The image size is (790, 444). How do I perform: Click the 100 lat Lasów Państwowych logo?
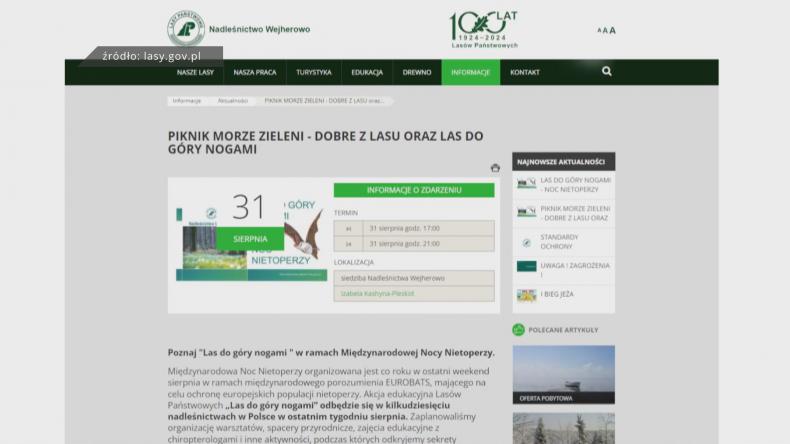[x=484, y=30]
